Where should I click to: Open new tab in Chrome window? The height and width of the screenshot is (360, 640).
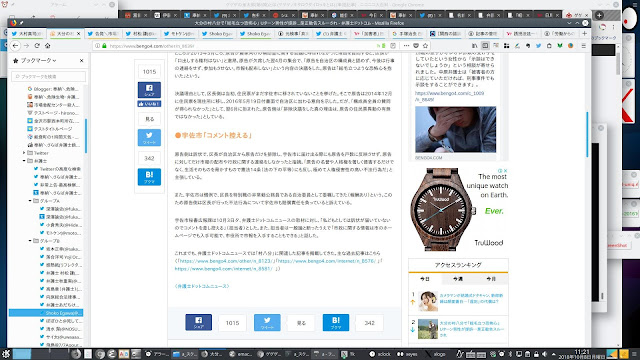599,16
